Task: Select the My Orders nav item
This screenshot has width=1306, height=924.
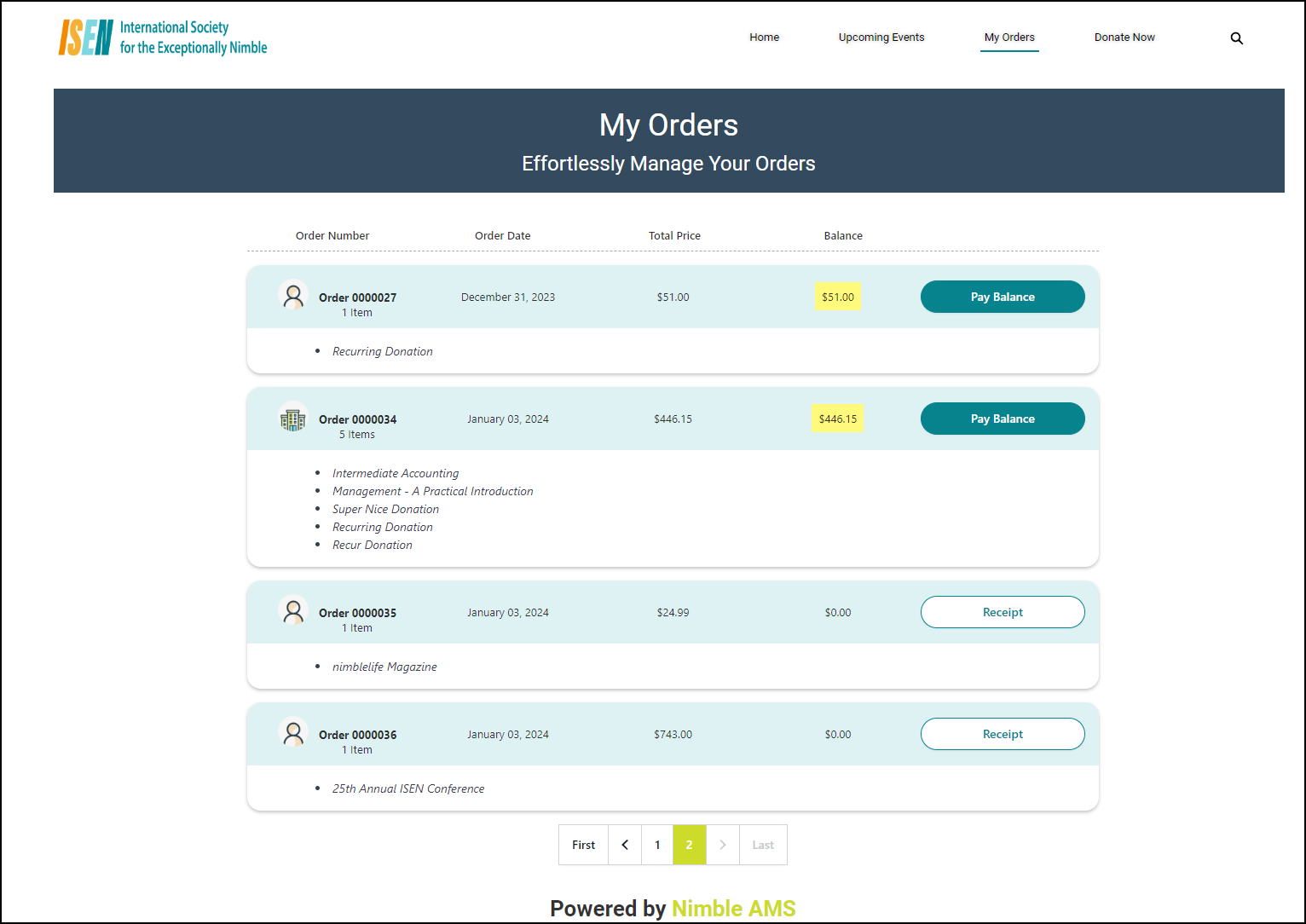Action: click(1009, 38)
